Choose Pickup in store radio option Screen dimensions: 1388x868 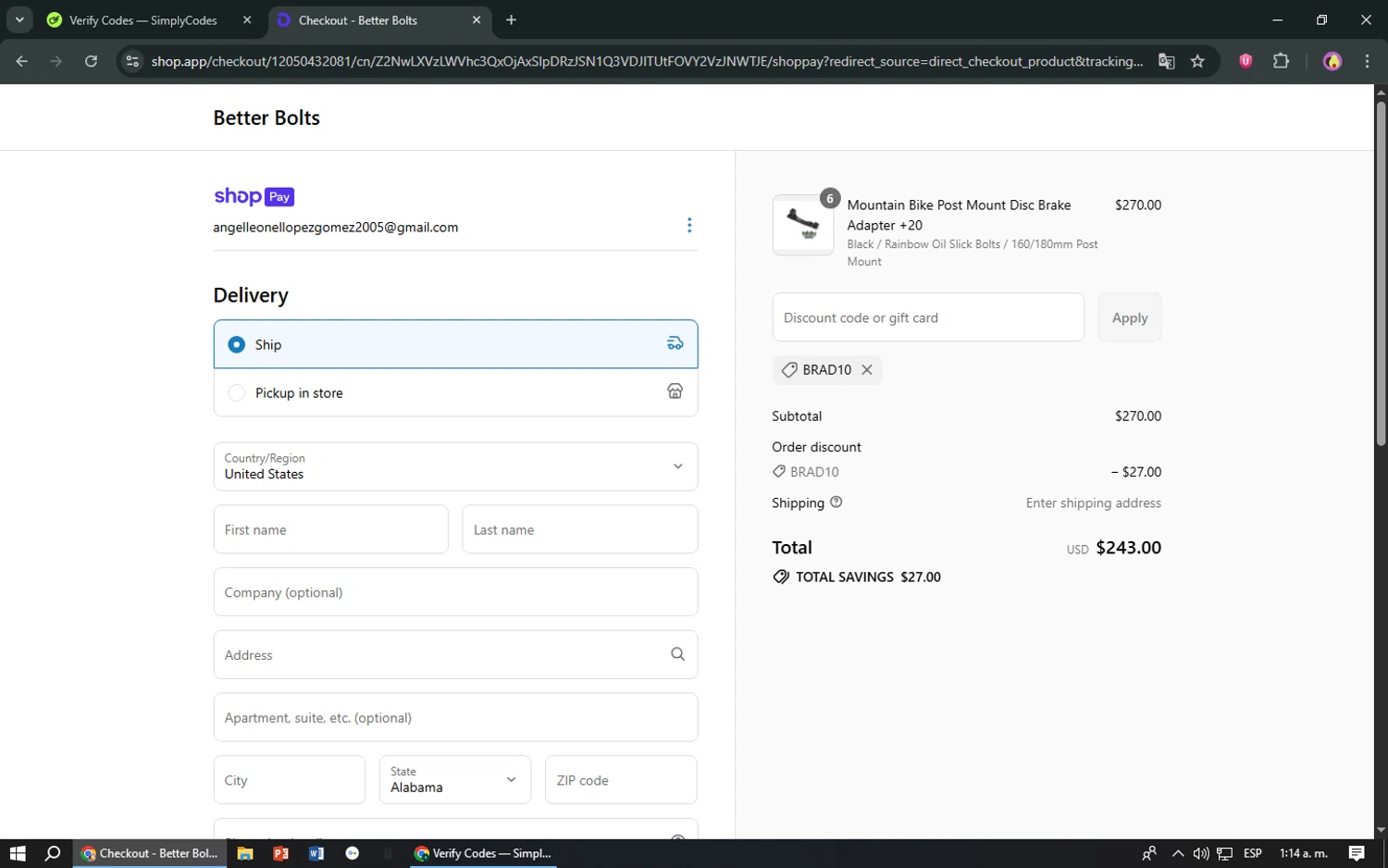point(237,392)
